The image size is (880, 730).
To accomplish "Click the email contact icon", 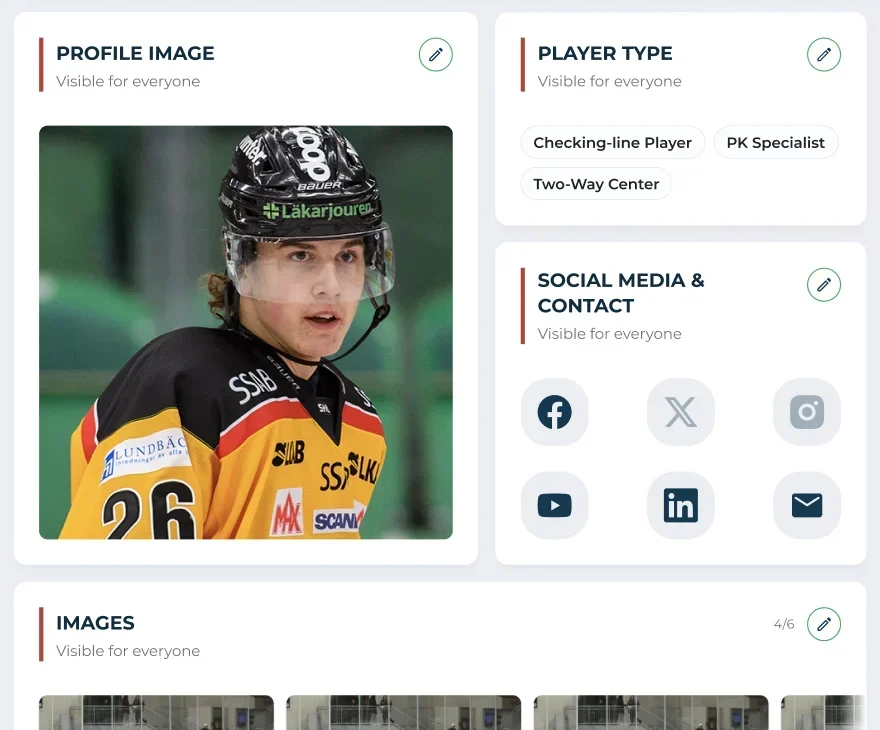I will coord(807,506).
